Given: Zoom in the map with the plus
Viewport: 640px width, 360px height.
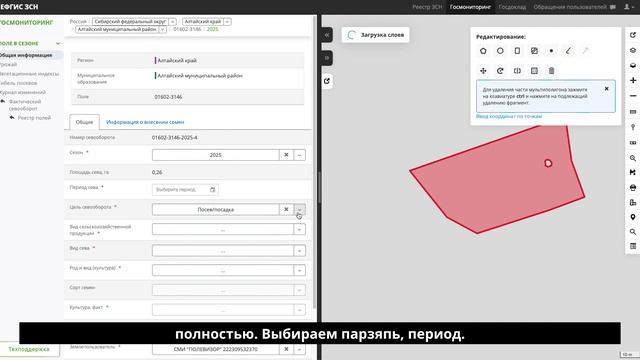Looking at the screenshot, I should click(x=633, y=80).
